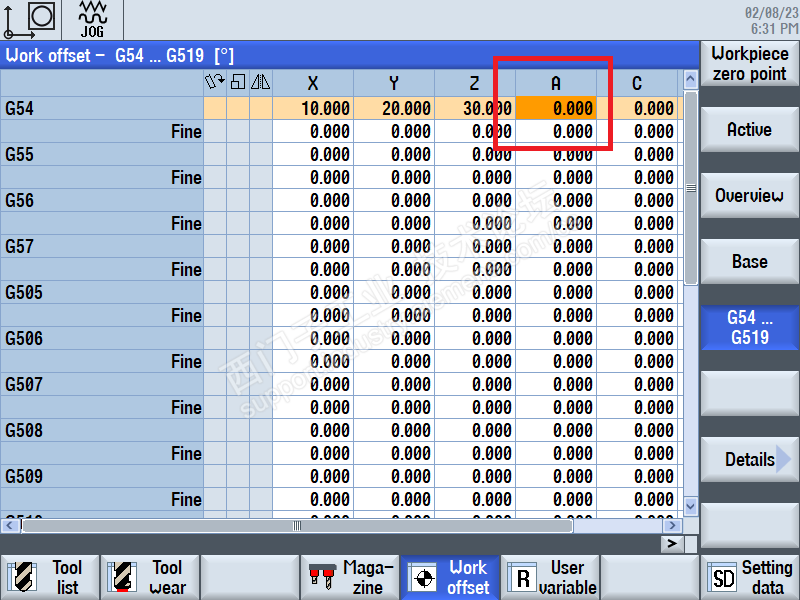Click the date and time display
Screen dimensions: 800x600
tap(771, 20)
